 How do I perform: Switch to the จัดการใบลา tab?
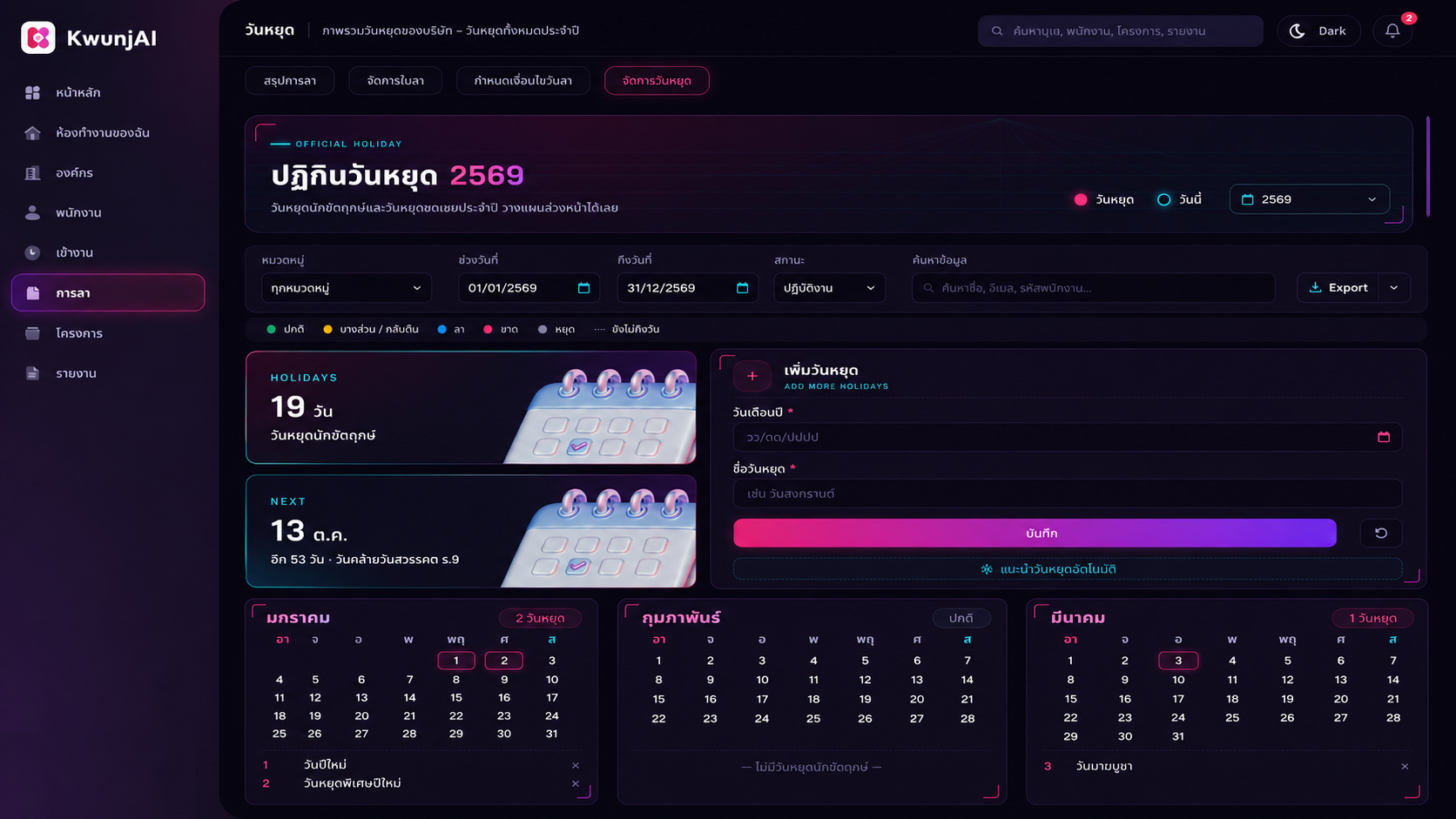[x=395, y=80]
